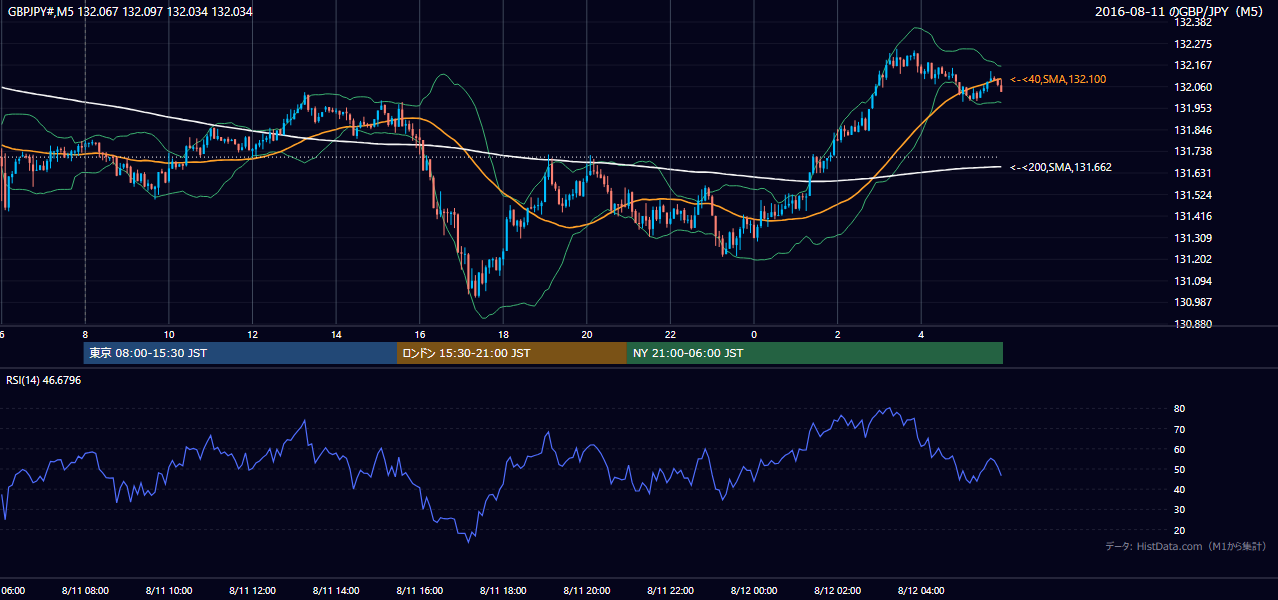The image size is (1278, 600).
Task: Click price level 131.202 on axis
Action: [x=1195, y=259]
